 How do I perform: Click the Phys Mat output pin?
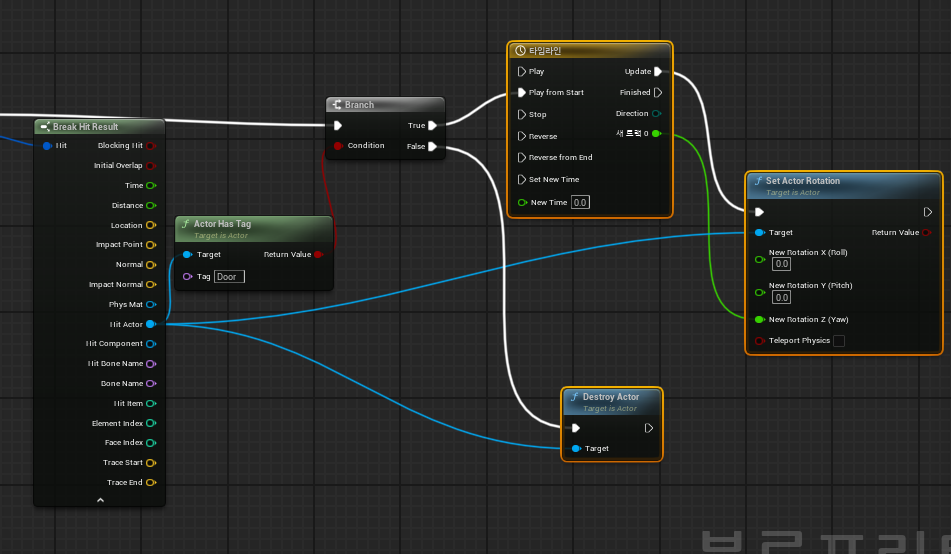coord(151,305)
